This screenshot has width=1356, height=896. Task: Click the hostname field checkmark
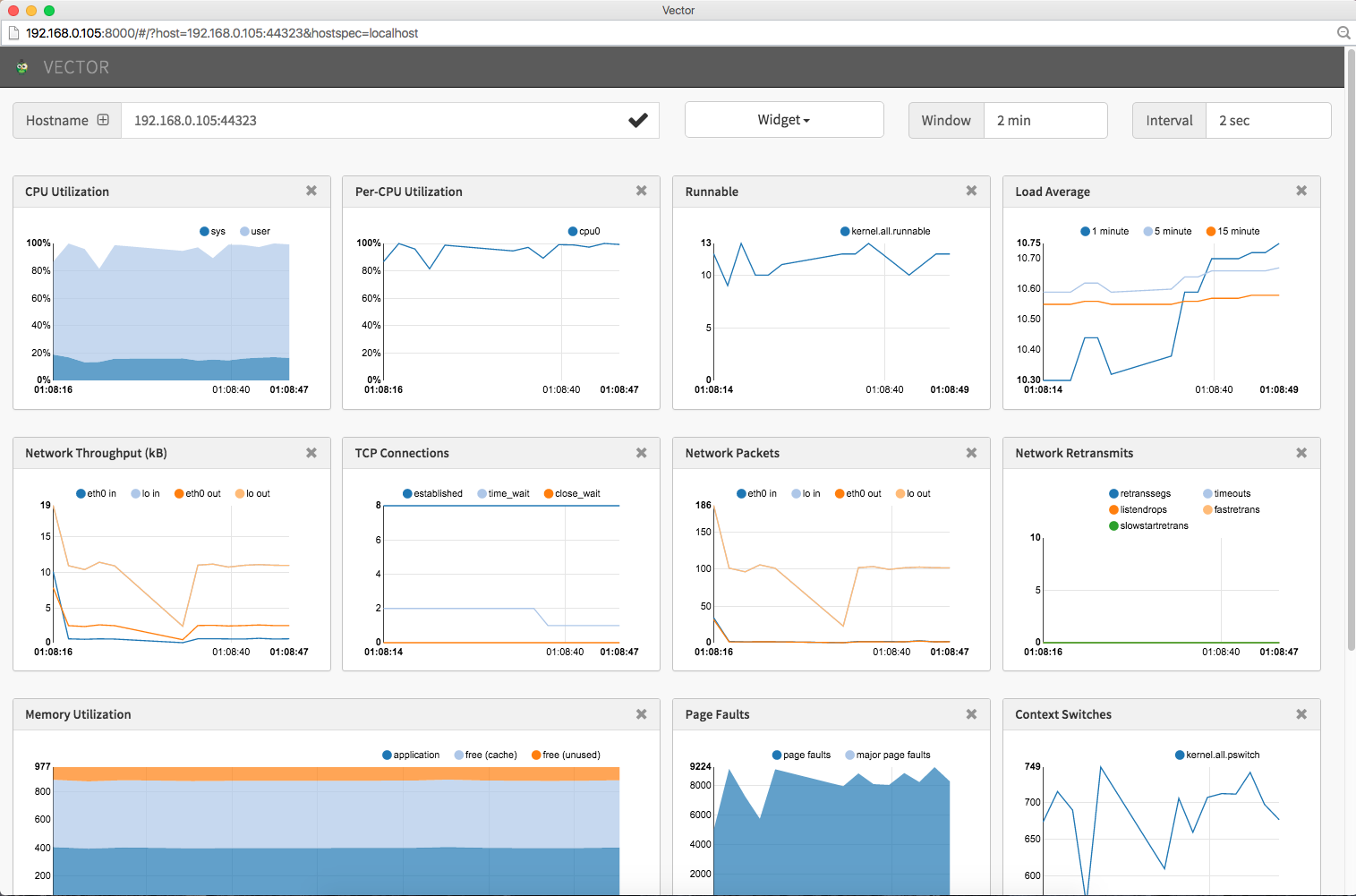[637, 120]
